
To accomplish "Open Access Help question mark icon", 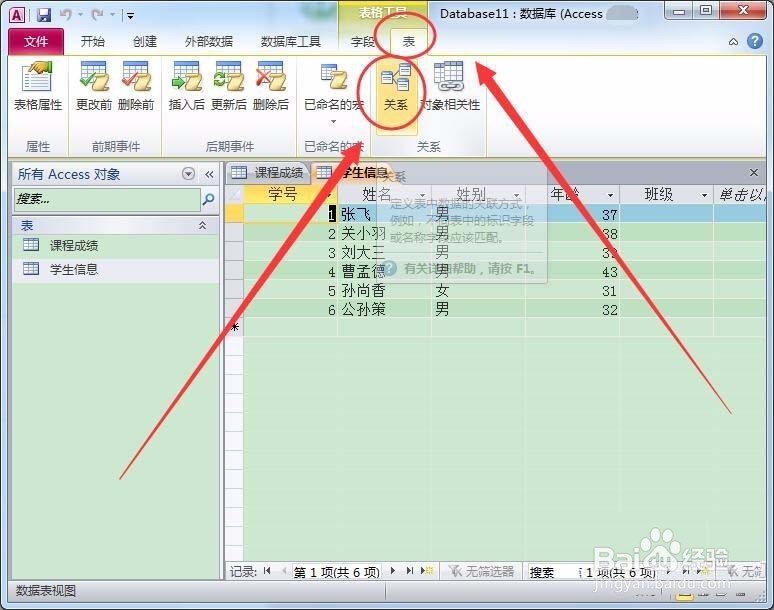I will point(755,41).
